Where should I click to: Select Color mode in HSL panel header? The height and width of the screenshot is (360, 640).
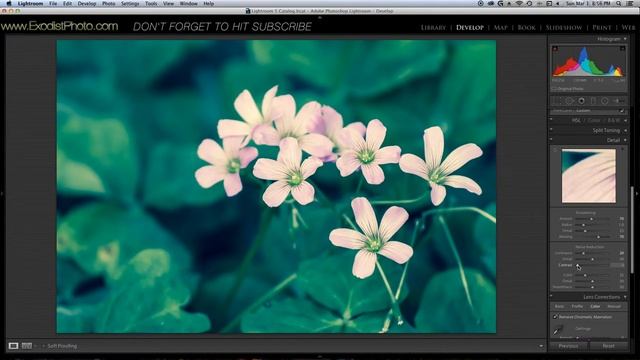594,120
